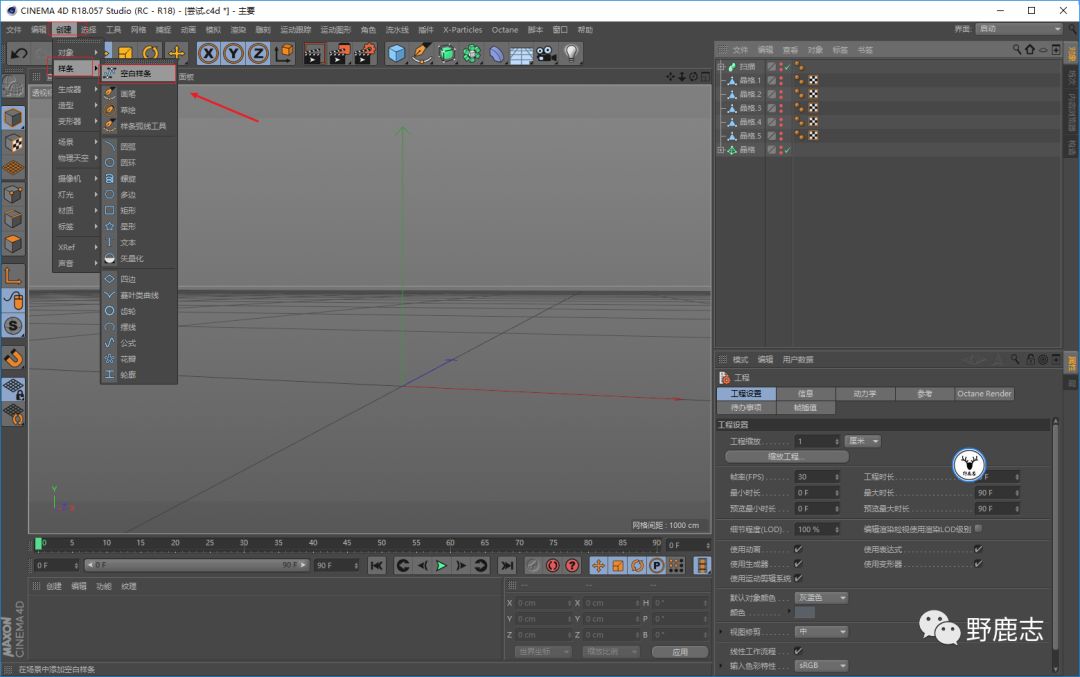Screen dimensions: 1080x677
Task: Toggle 使用运动剪辑系统 checkbox
Action: [798, 578]
